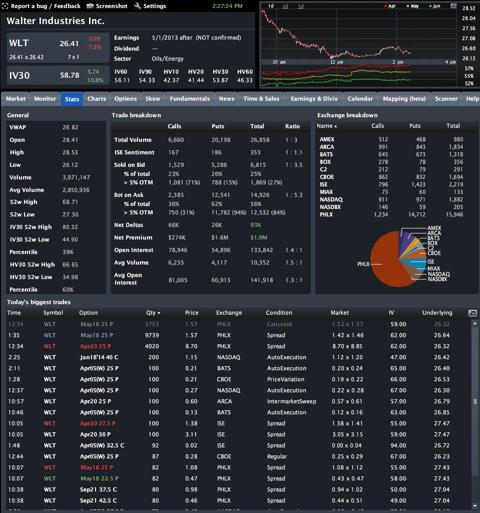
Task: Click the chart options icon beside Jun legend
Action: (x=453, y=6)
